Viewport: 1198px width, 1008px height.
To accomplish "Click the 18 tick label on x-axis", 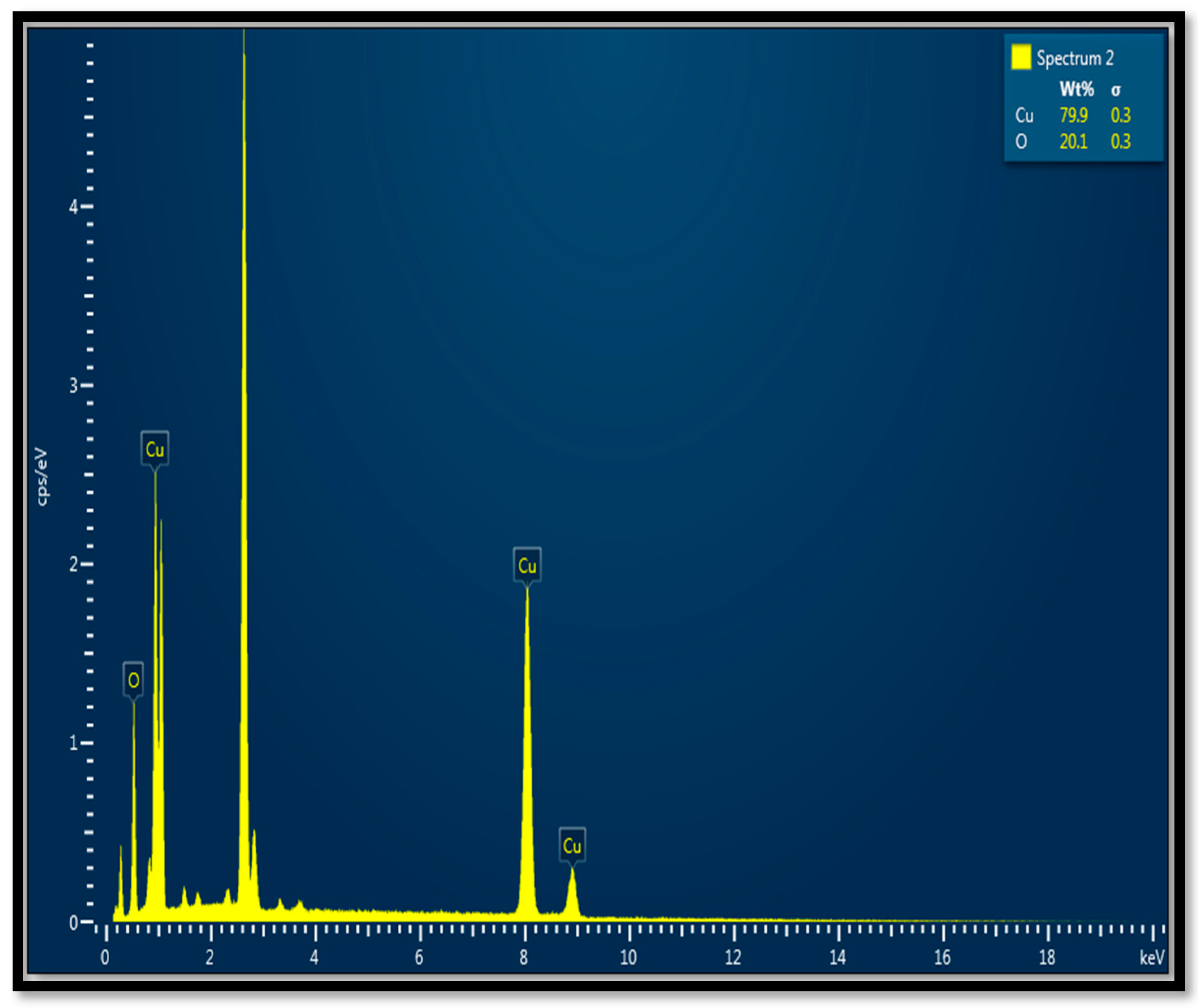I will pyautogui.click(x=1046, y=958).
